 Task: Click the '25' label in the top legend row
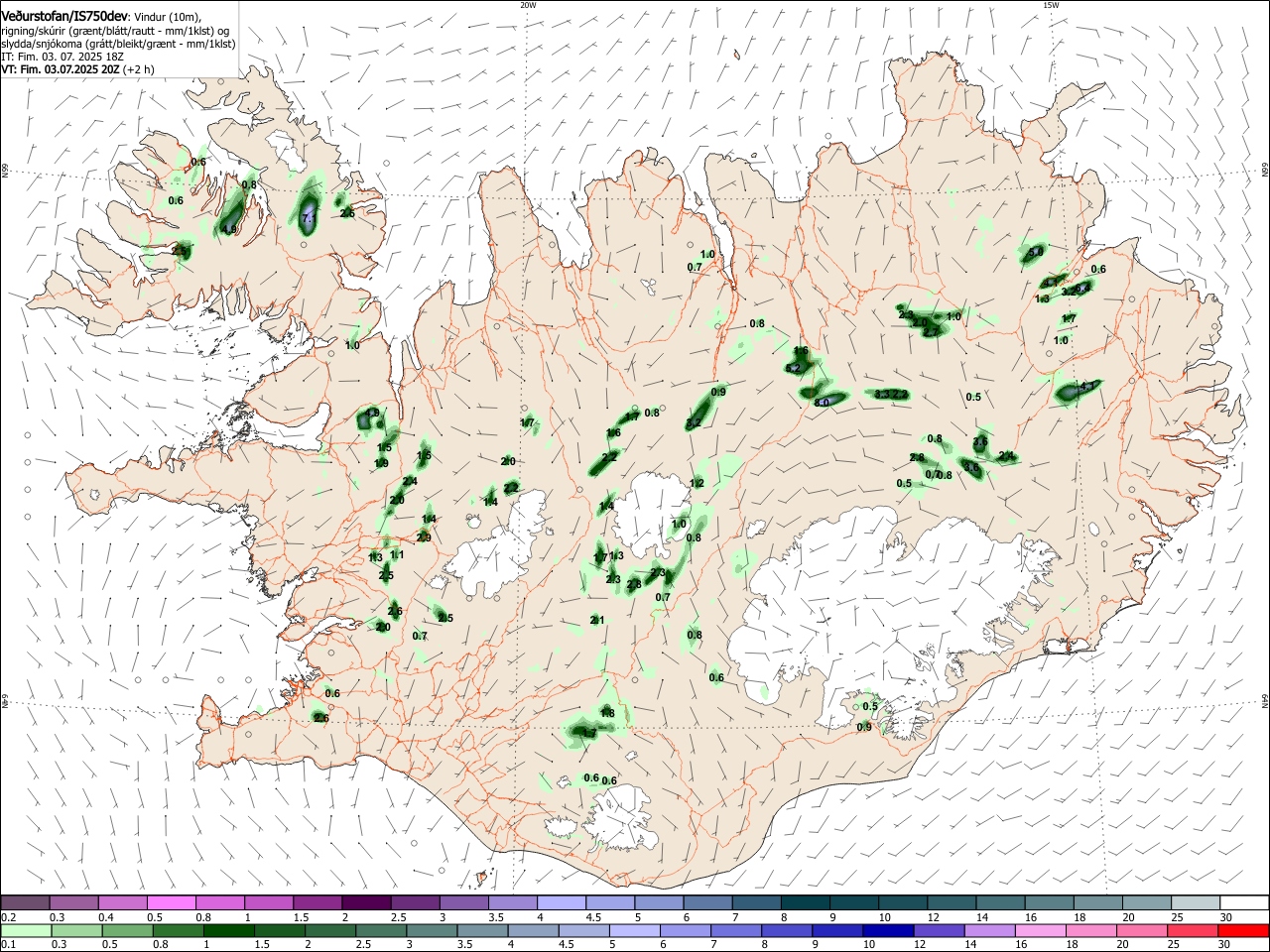(x=1177, y=917)
